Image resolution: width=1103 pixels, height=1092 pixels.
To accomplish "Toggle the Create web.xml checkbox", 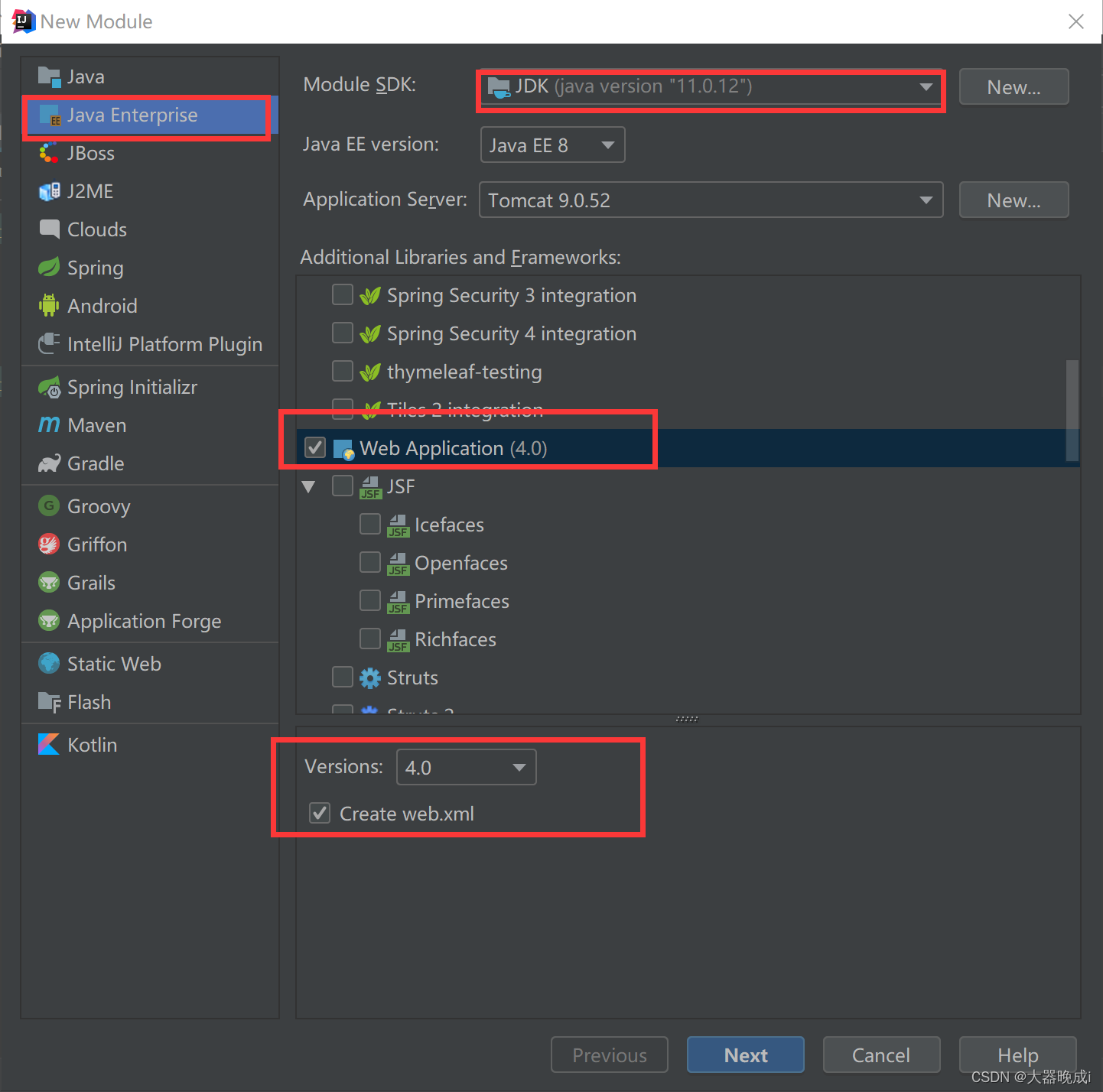I will tap(320, 814).
